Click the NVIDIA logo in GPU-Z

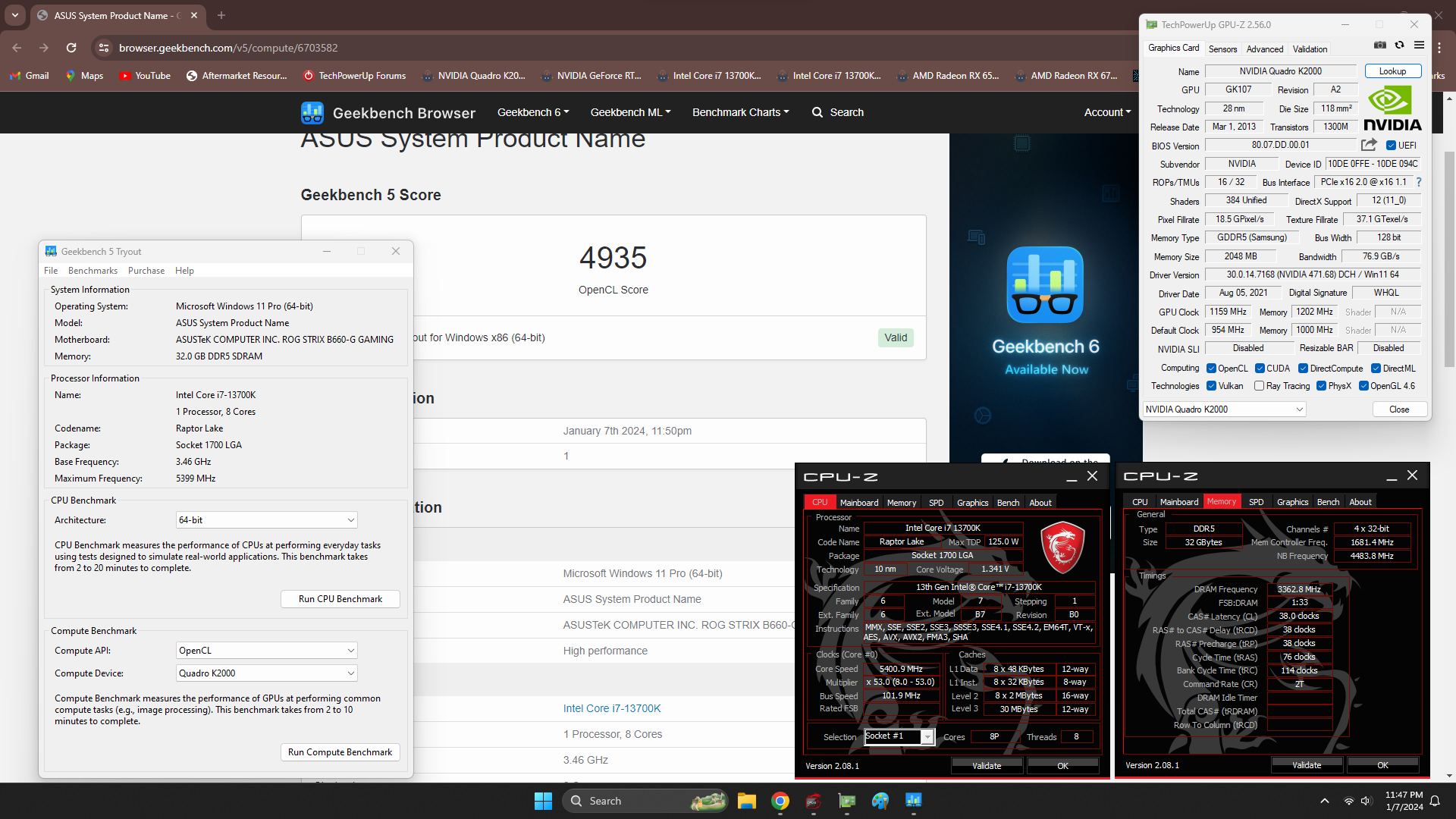1392,109
